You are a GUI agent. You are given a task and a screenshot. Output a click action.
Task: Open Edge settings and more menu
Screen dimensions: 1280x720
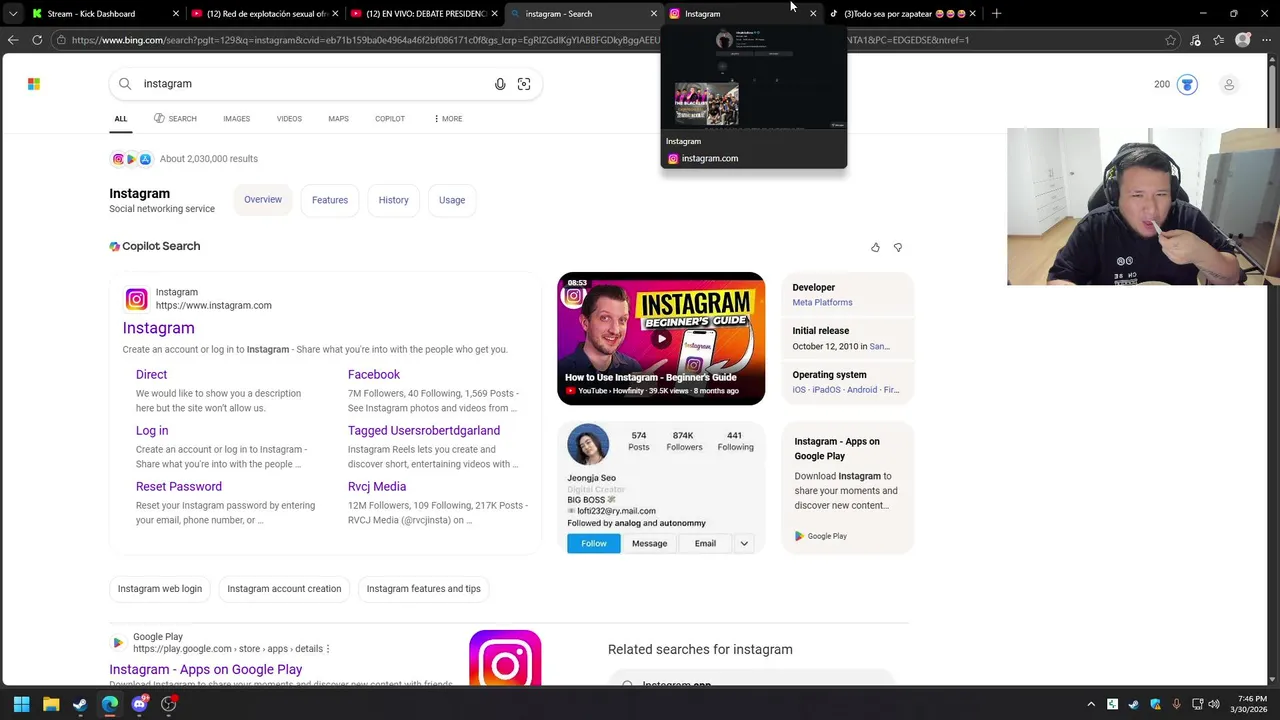(x=1266, y=40)
